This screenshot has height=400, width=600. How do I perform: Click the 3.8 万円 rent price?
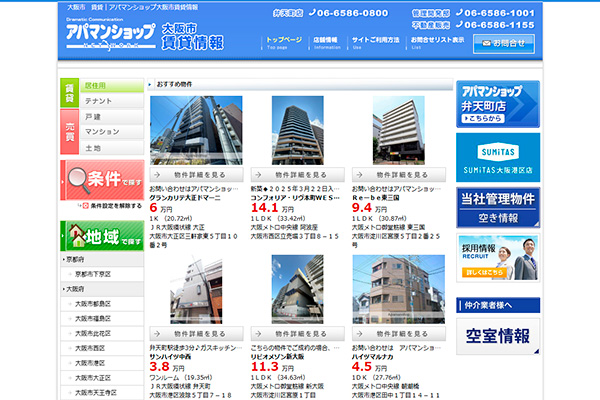(167, 367)
